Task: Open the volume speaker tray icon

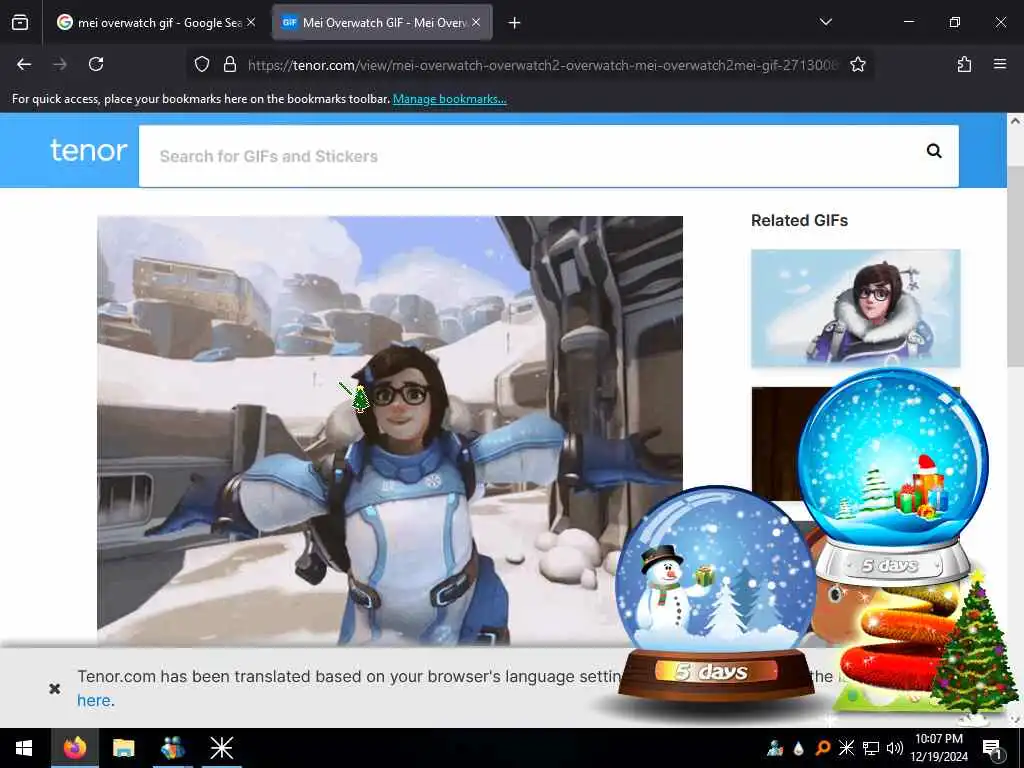Action: 895,748
